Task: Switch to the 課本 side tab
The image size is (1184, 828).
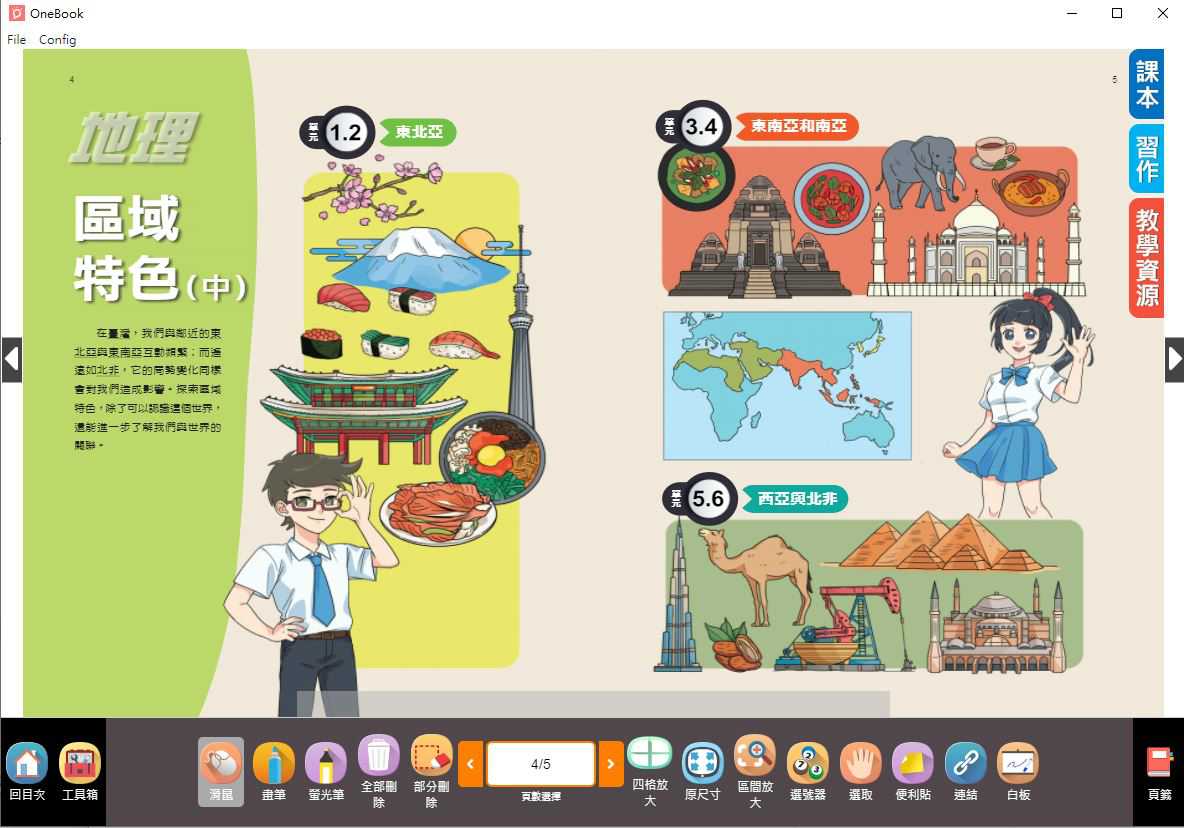Action: point(1146,84)
